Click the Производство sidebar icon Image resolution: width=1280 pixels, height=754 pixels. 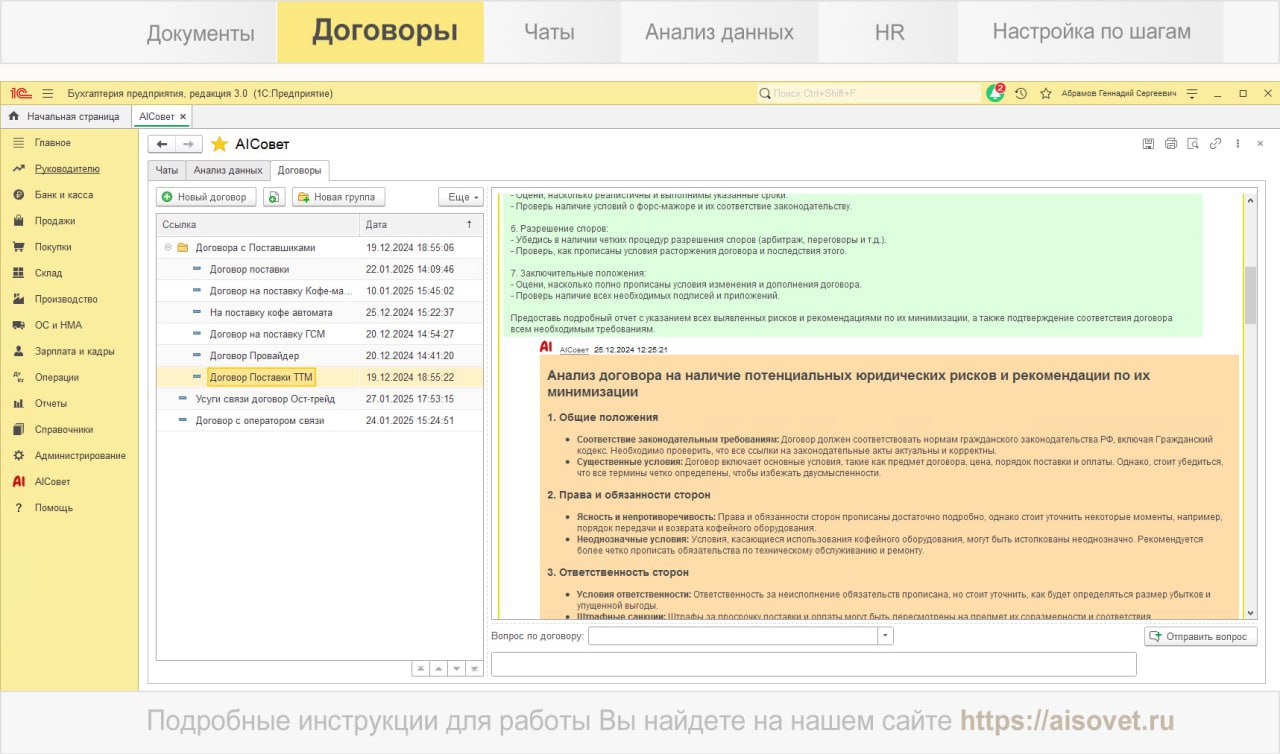coord(19,299)
